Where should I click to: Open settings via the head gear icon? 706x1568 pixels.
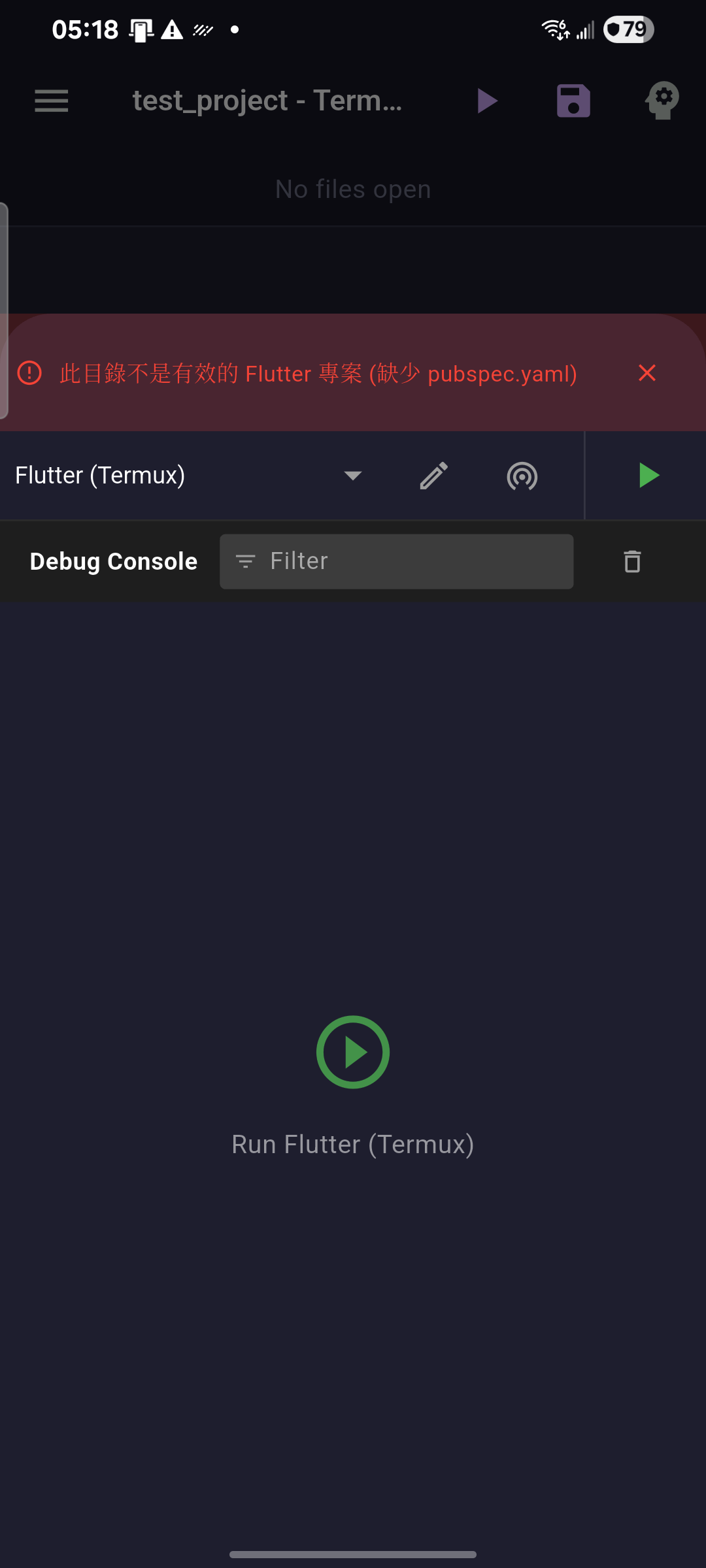662,101
